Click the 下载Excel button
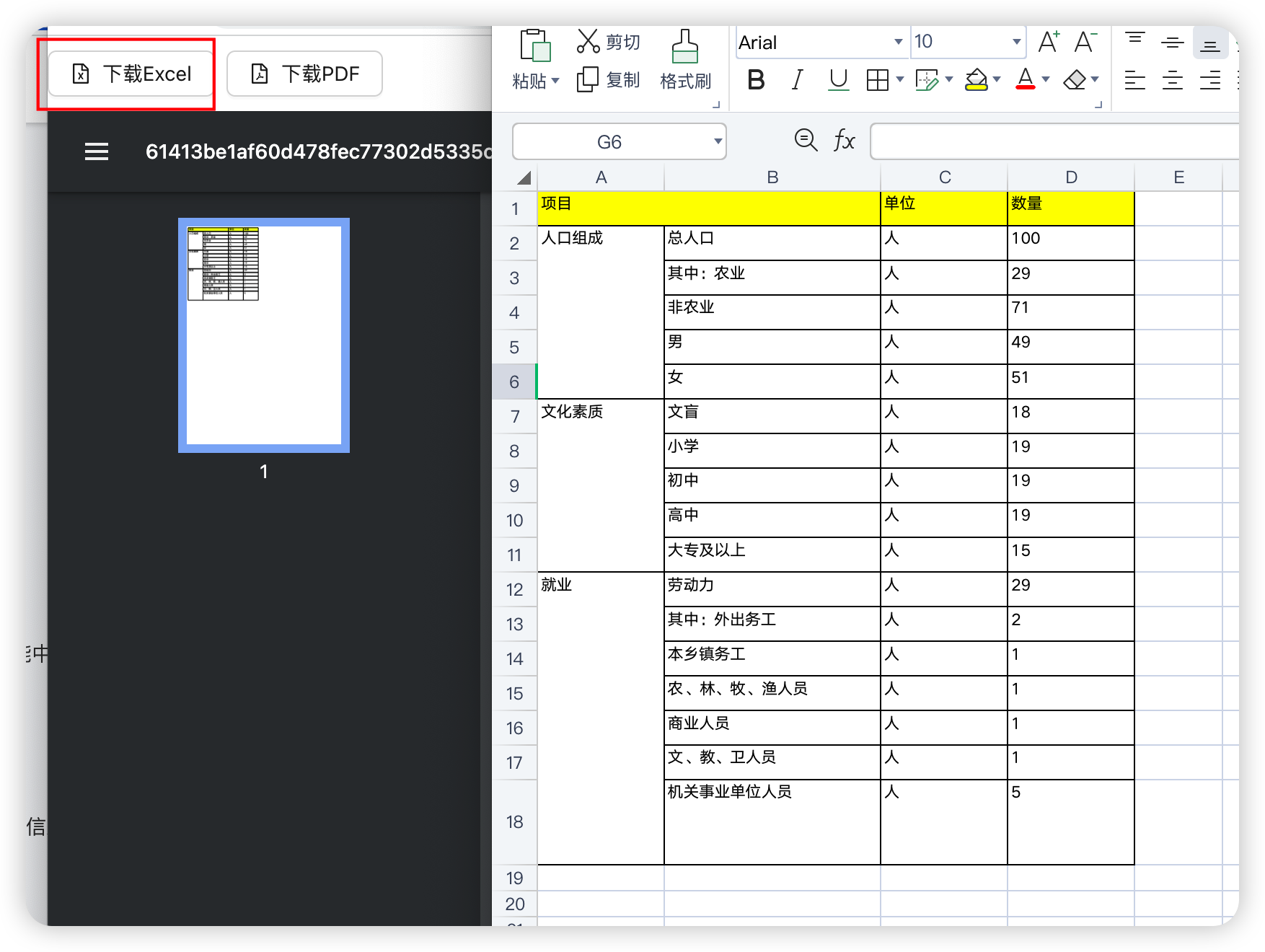The height and width of the screenshot is (952, 1265). (131, 74)
